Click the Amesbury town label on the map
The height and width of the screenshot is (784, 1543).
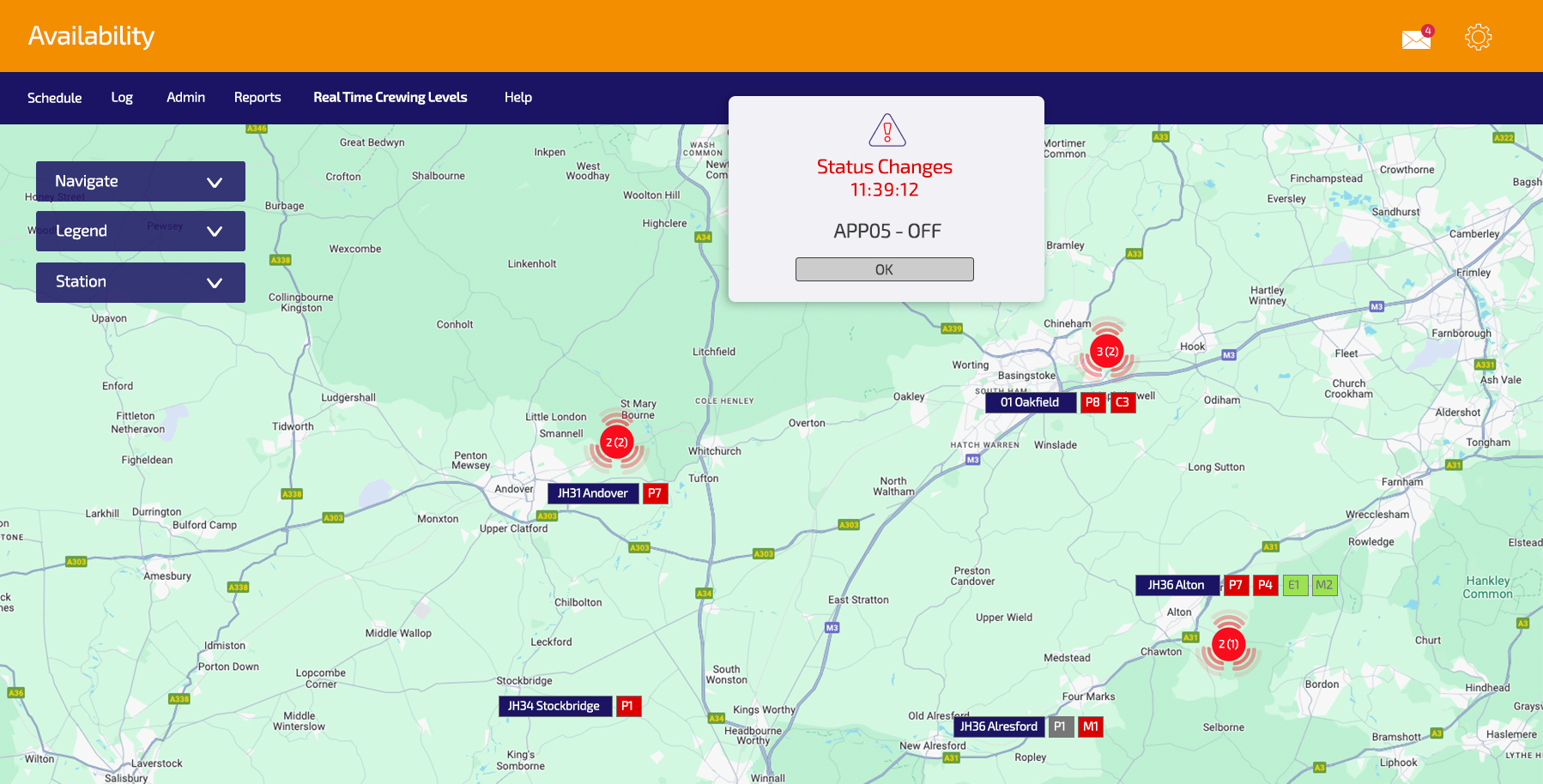tap(167, 576)
